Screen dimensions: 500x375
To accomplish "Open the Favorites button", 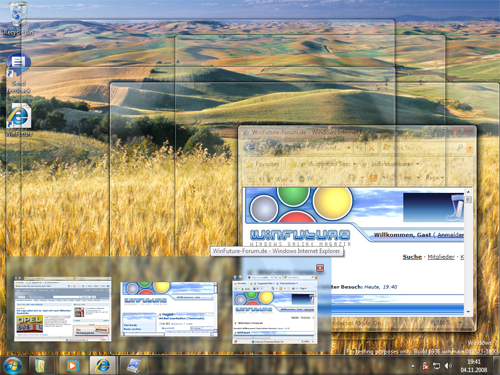I will [x=263, y=164].
